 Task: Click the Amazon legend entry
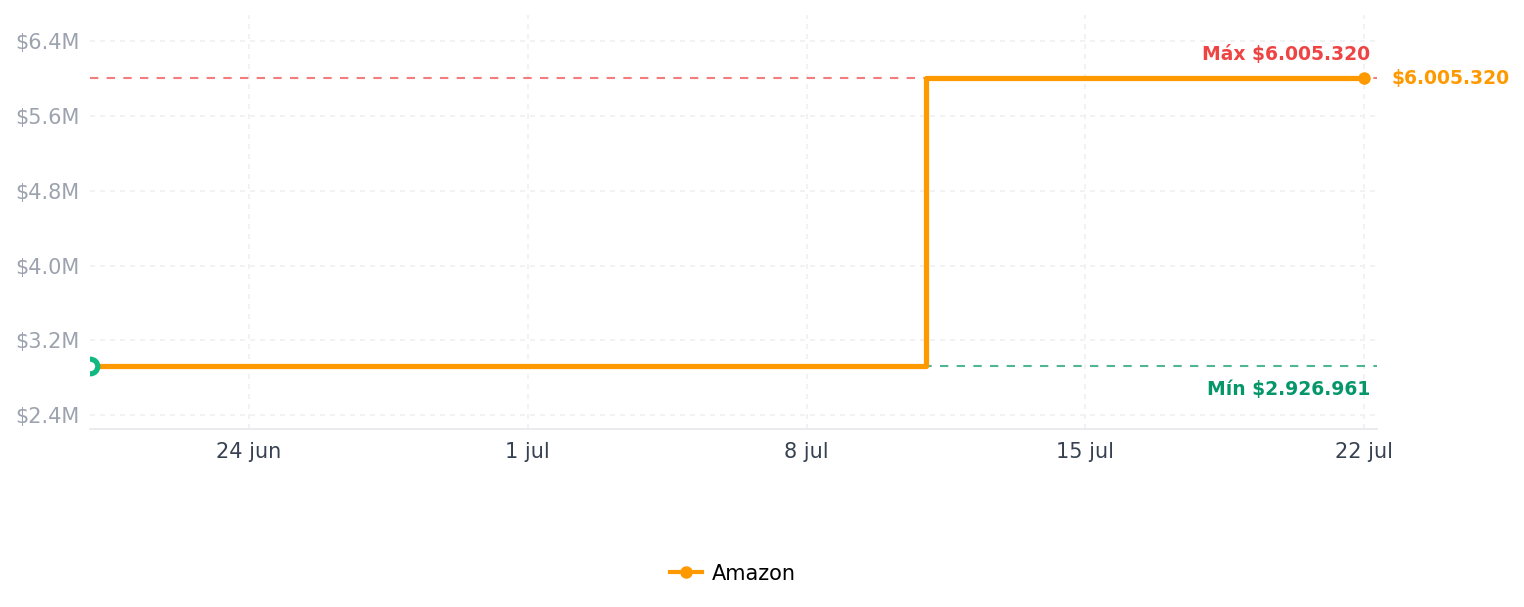732,573
